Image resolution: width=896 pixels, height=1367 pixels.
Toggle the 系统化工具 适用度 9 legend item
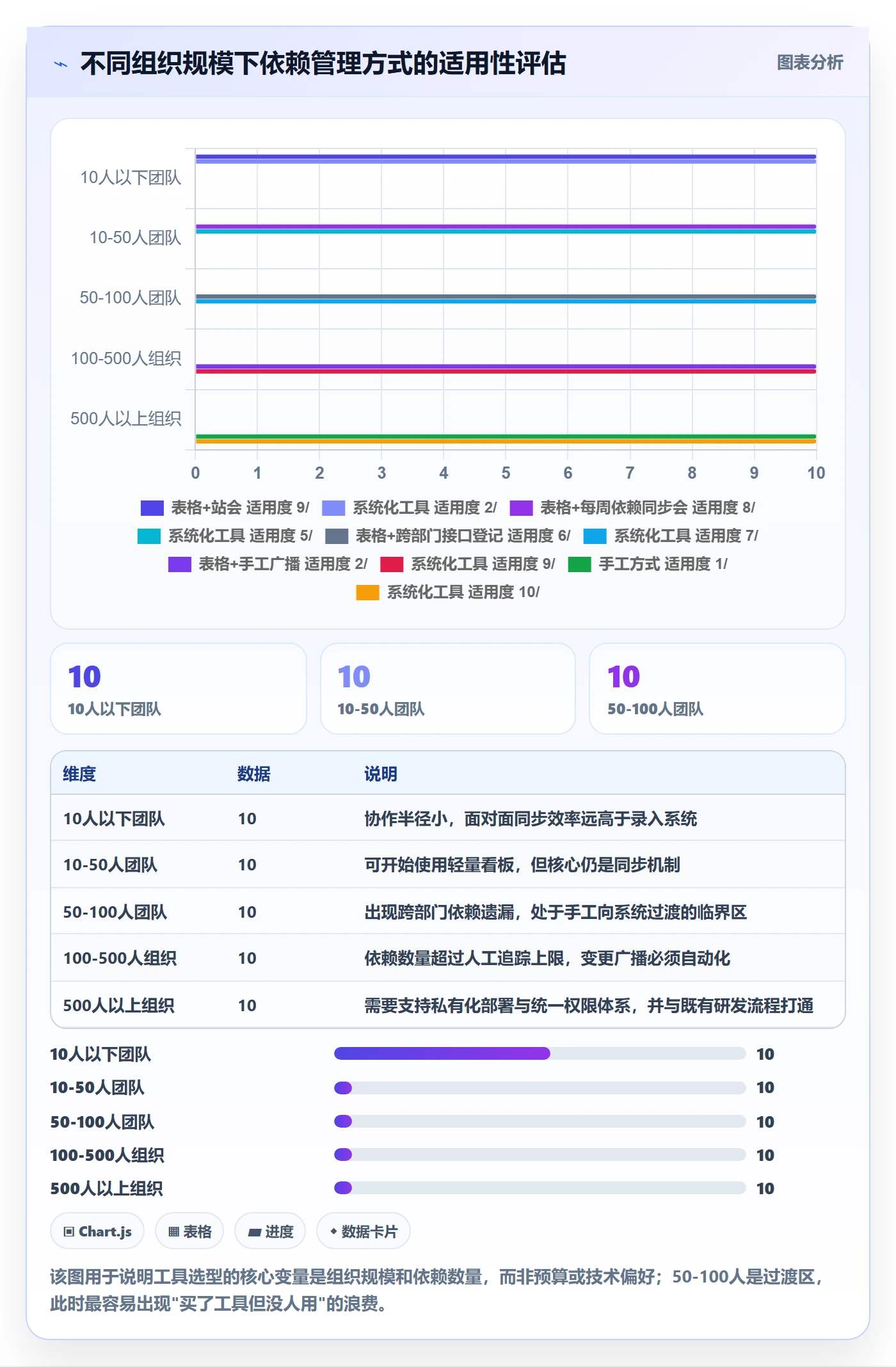pos(468,564)
